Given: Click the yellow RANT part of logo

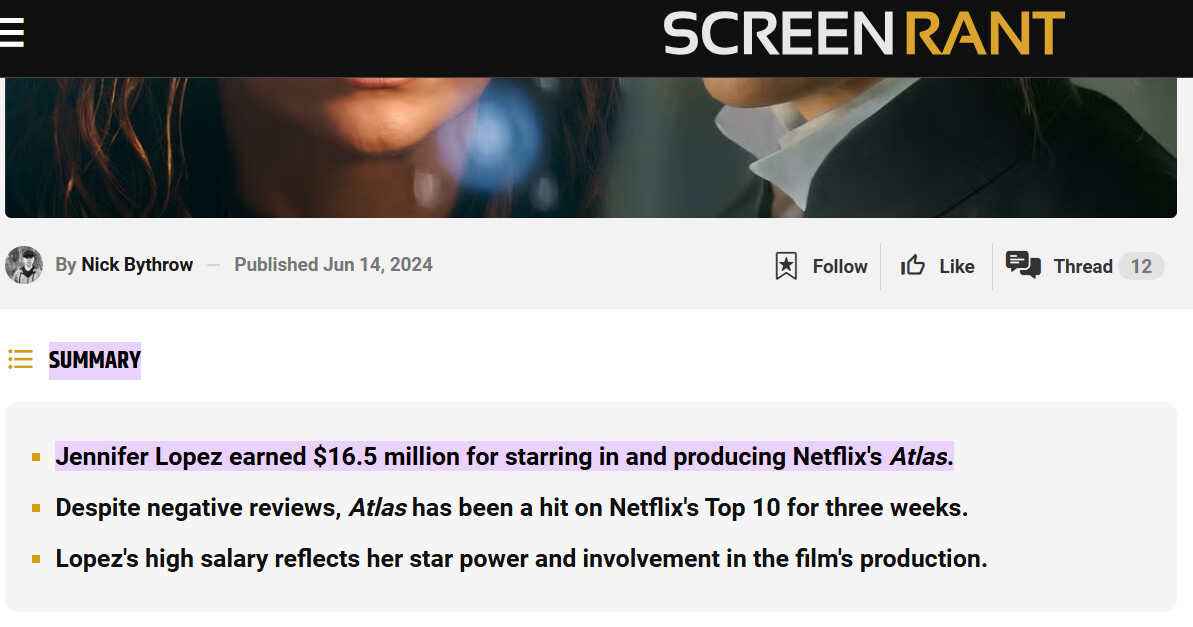Looking at the screenshot, I should (x=985, y=33).
